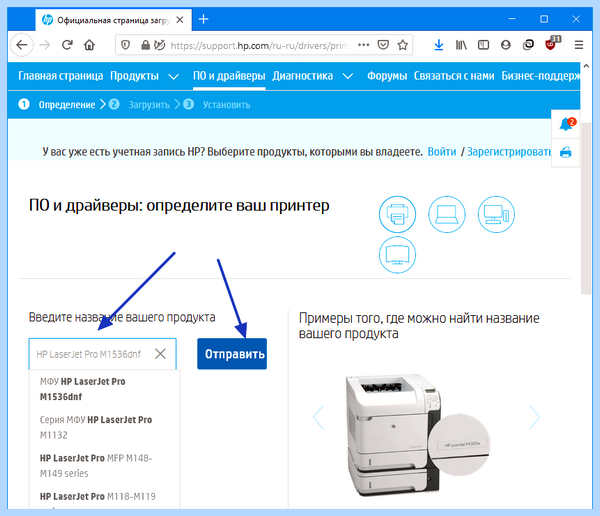
Task: Close the HP support tab
Action: pos(179,20)
